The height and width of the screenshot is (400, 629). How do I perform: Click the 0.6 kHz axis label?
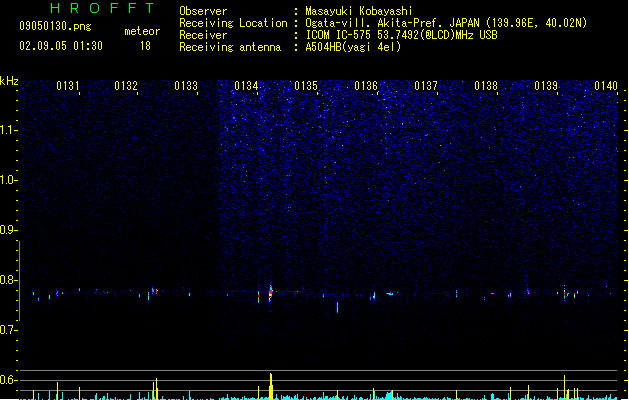[9, 380]
